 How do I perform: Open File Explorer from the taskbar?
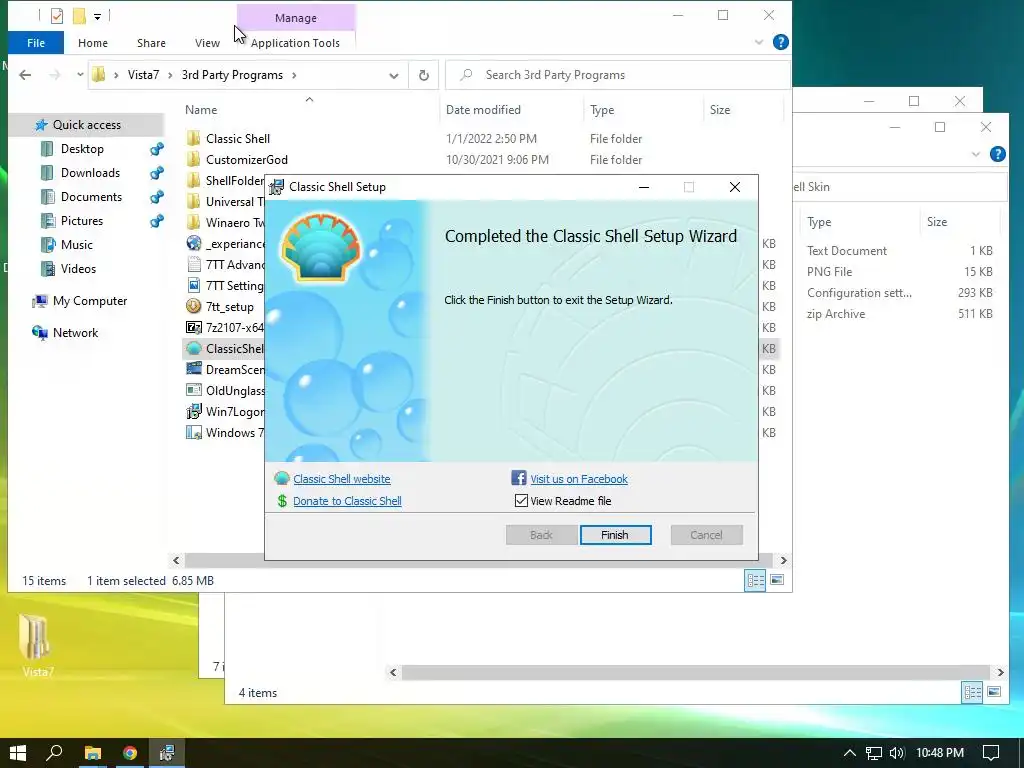[93, 753]
